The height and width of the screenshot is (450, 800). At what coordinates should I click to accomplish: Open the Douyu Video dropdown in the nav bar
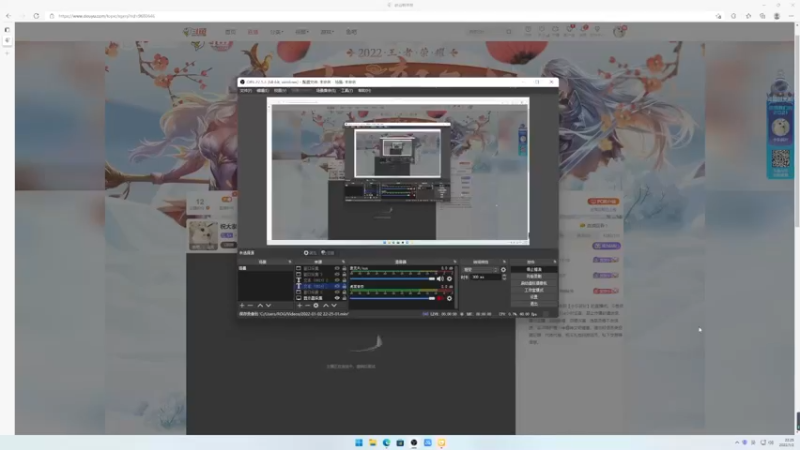[x=302, y=32]
